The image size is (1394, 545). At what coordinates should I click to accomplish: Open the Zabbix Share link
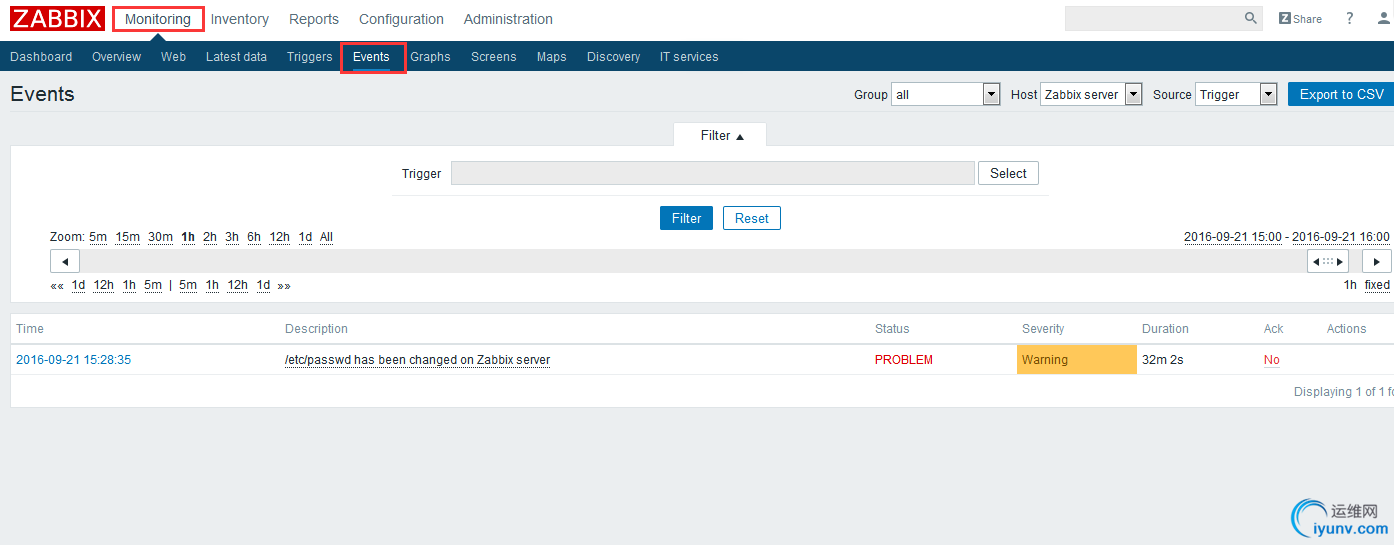tap(1300, 19)
